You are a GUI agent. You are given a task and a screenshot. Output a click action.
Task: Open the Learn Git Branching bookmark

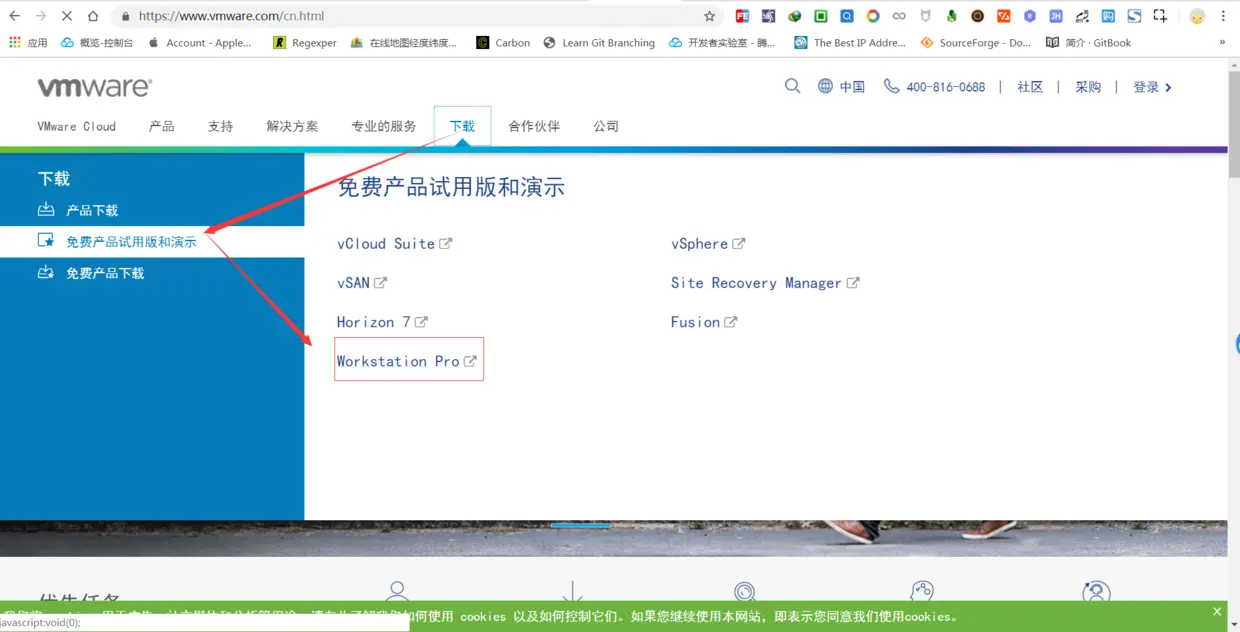[610, 42]
